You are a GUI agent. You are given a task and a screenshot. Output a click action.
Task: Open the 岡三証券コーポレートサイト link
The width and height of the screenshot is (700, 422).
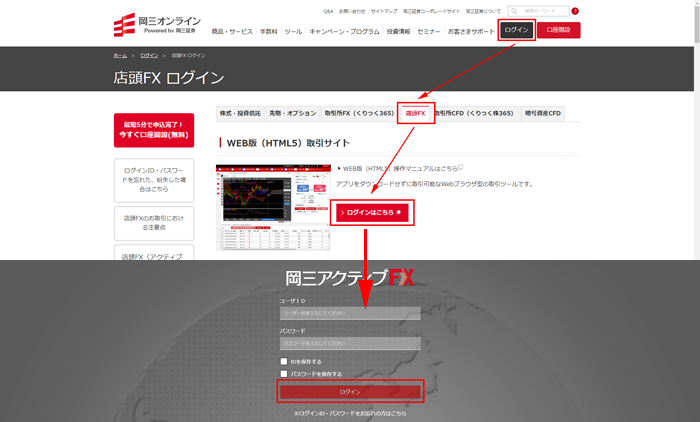pyautogui.click(x=431, y=11)
